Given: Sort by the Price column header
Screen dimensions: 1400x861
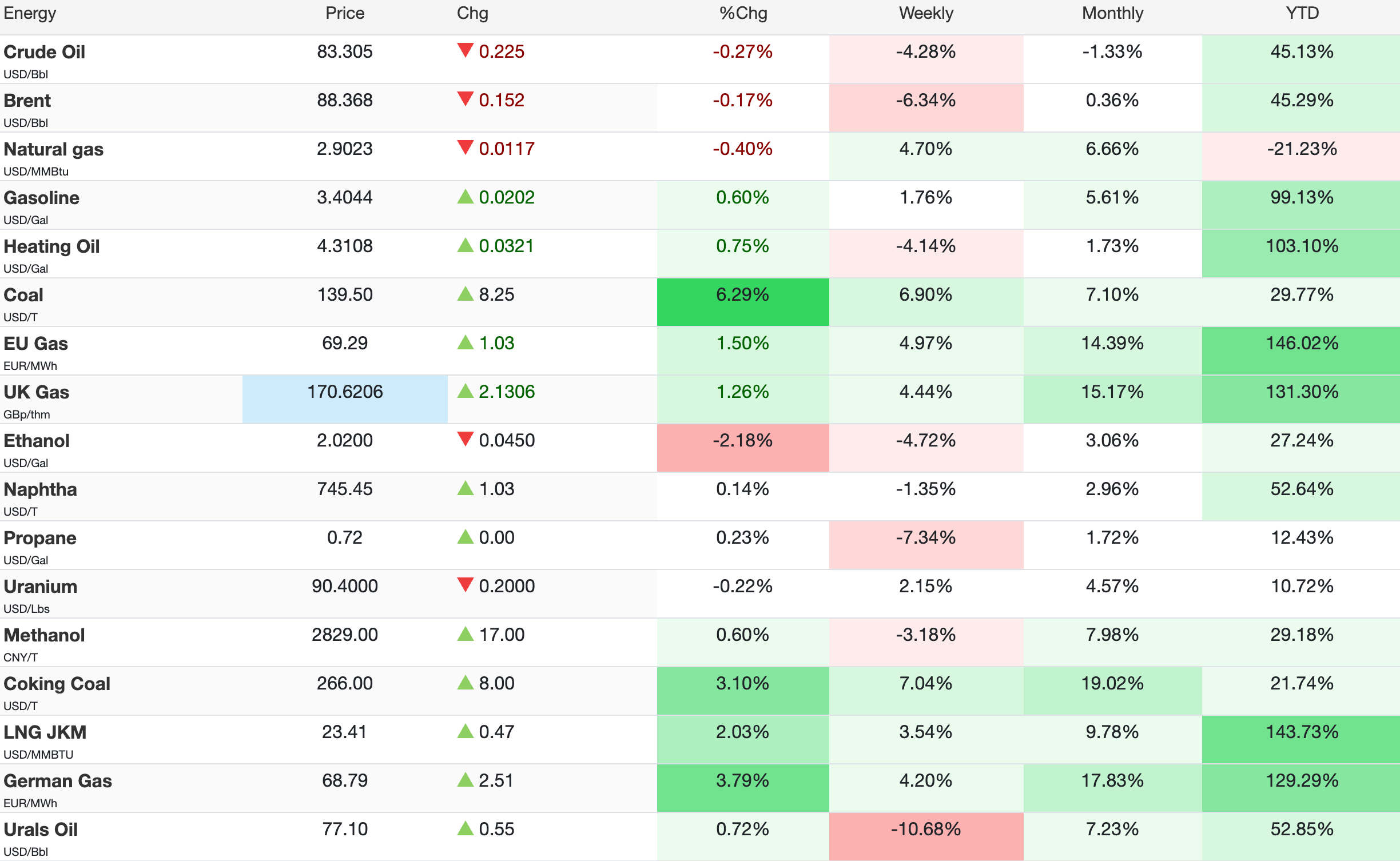Looking at the screenshot, I should (345, 13).
